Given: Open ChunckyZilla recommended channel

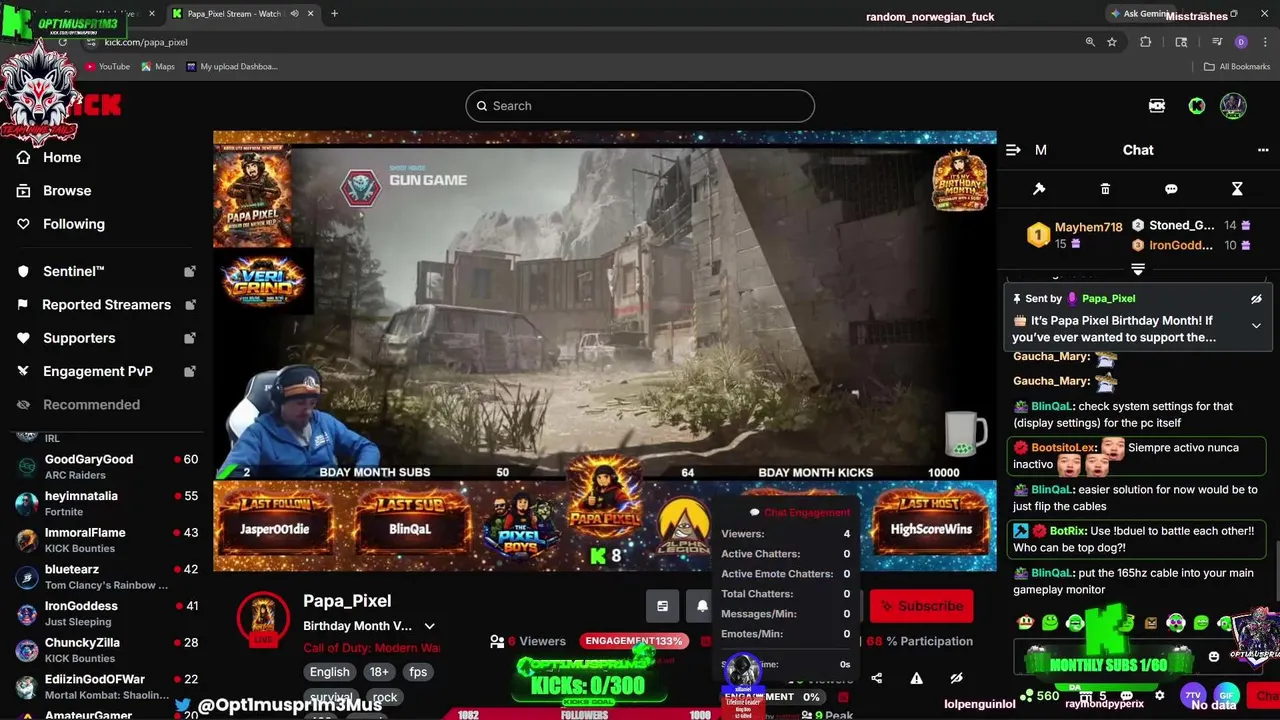Looking at the screenshot, I should coord(107,650).
